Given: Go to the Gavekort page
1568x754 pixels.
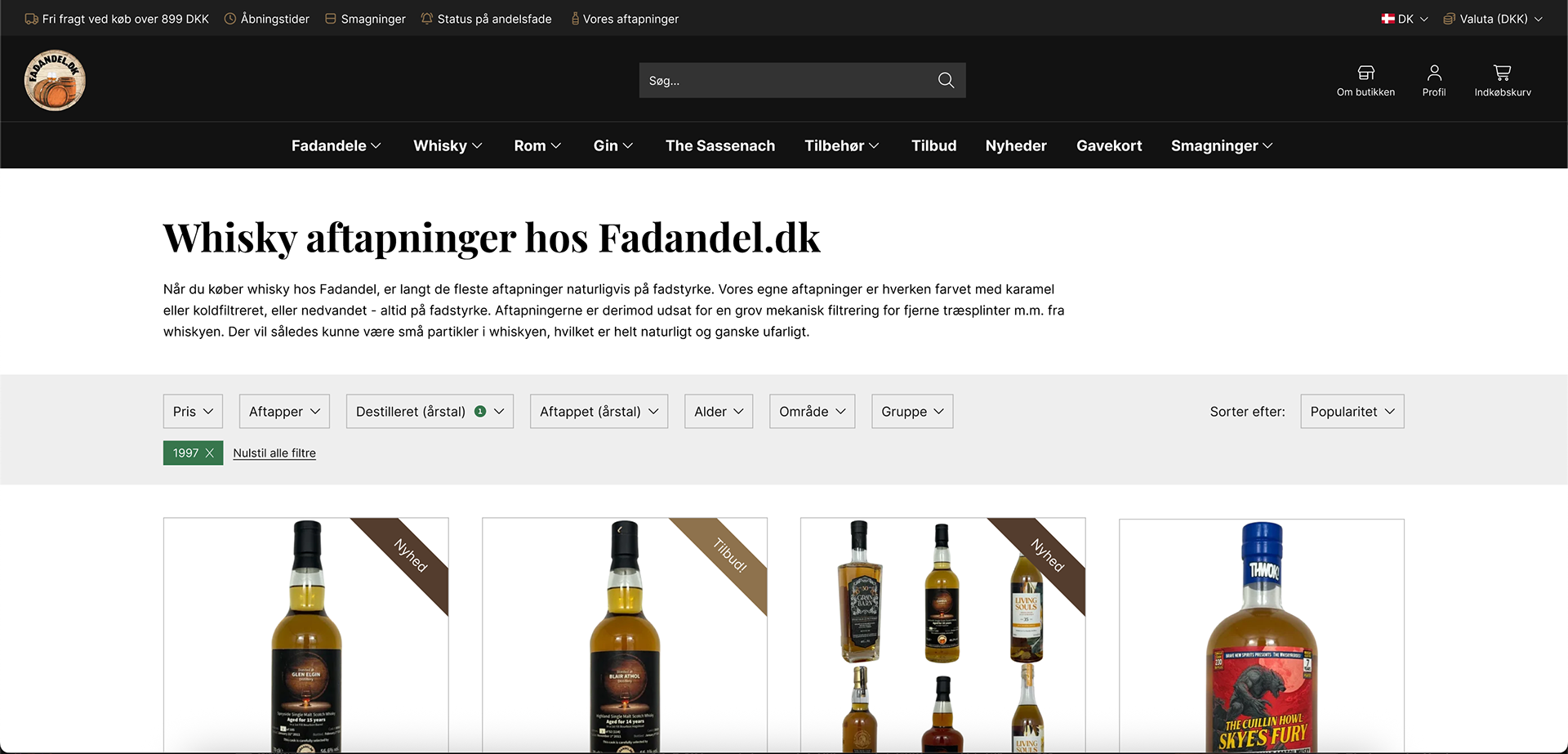Looking at the screenshot, I should (x=1109, y=145).
